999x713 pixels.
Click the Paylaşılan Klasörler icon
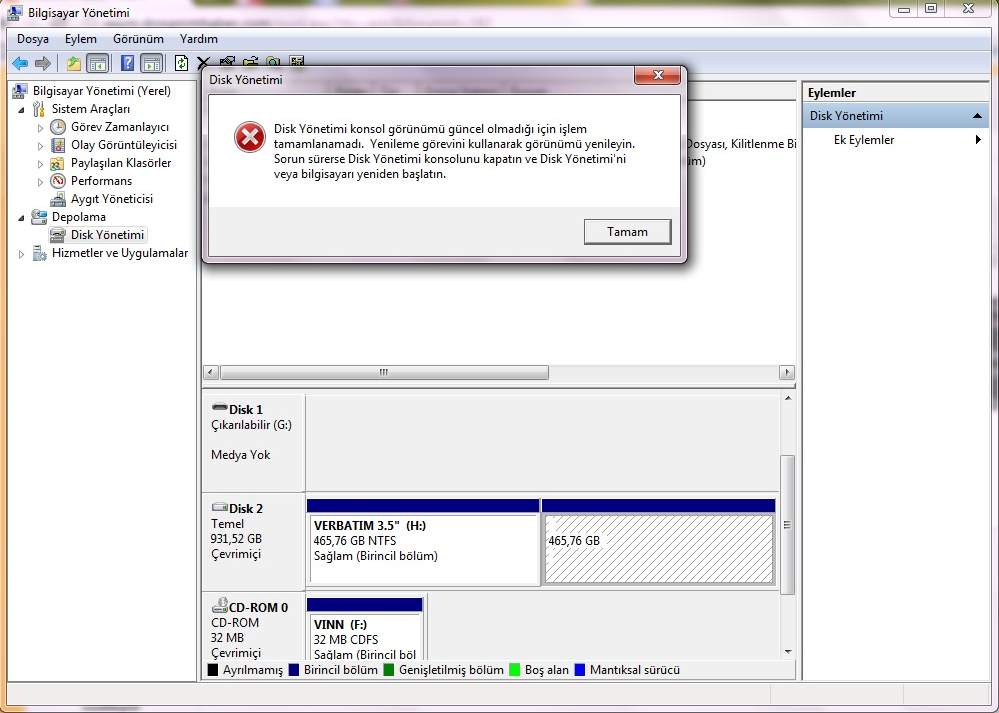57,163
